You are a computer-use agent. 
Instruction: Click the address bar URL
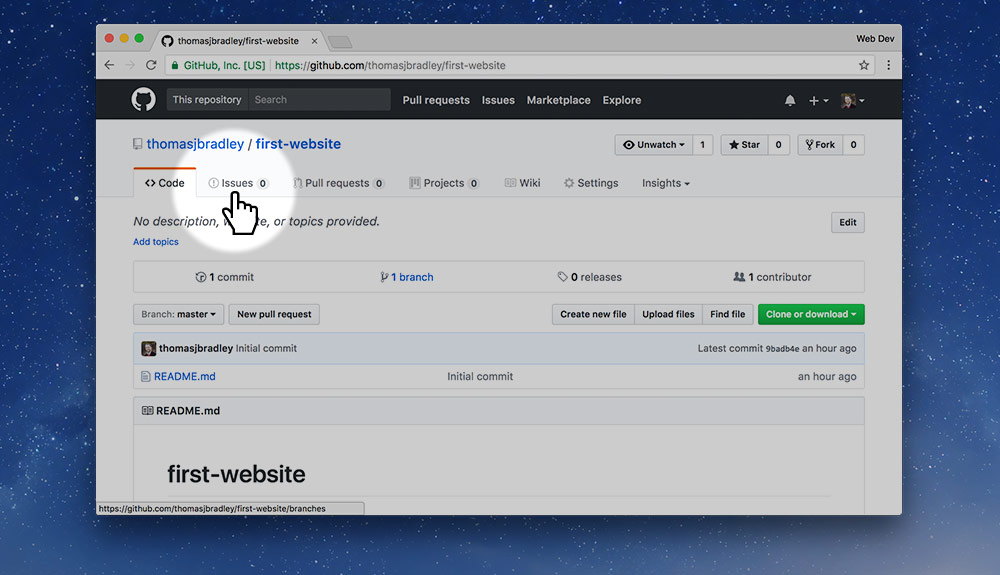click(x=390, y=65)
